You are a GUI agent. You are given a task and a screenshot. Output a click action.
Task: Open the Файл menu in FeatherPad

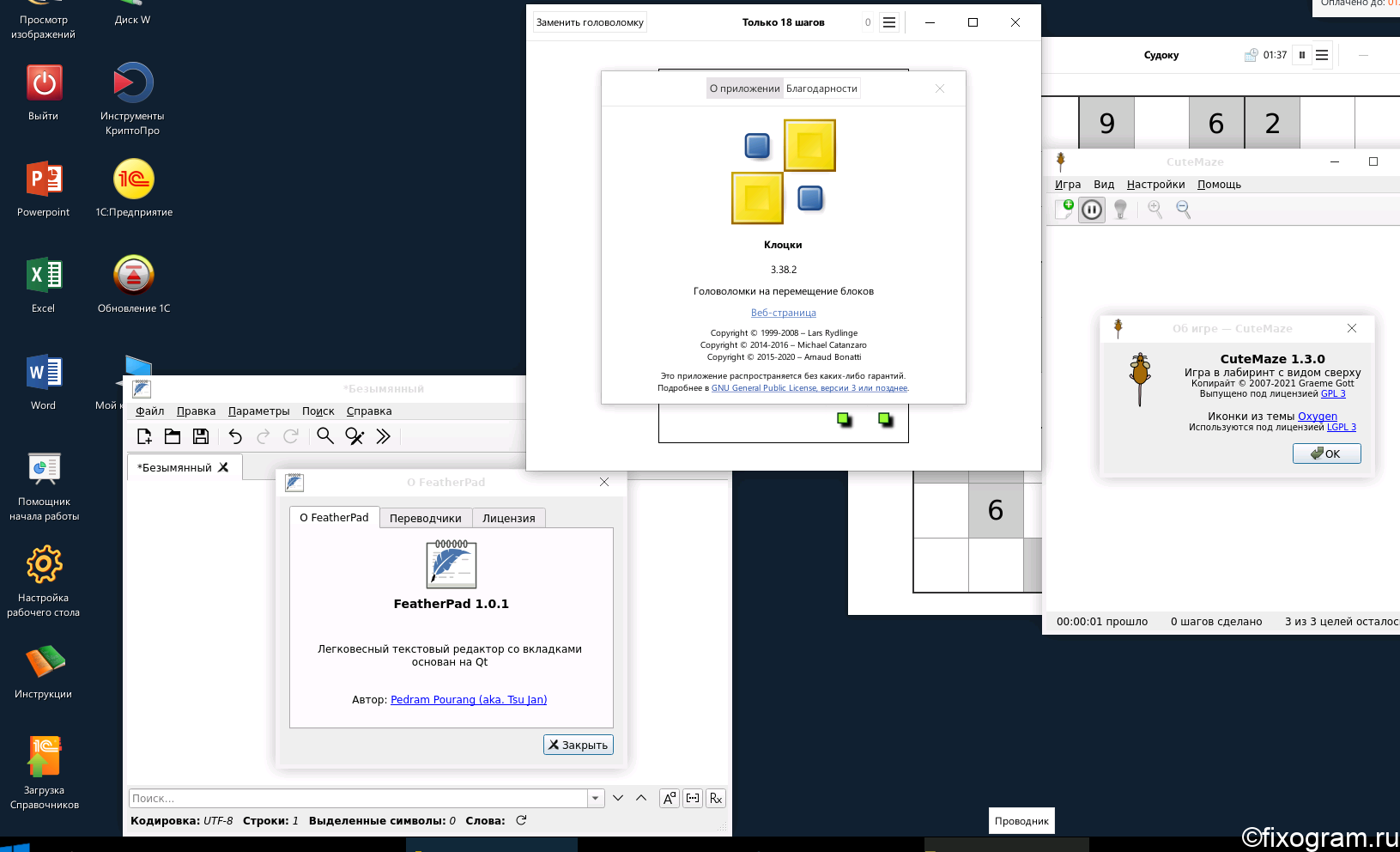[x=149, y=411]
